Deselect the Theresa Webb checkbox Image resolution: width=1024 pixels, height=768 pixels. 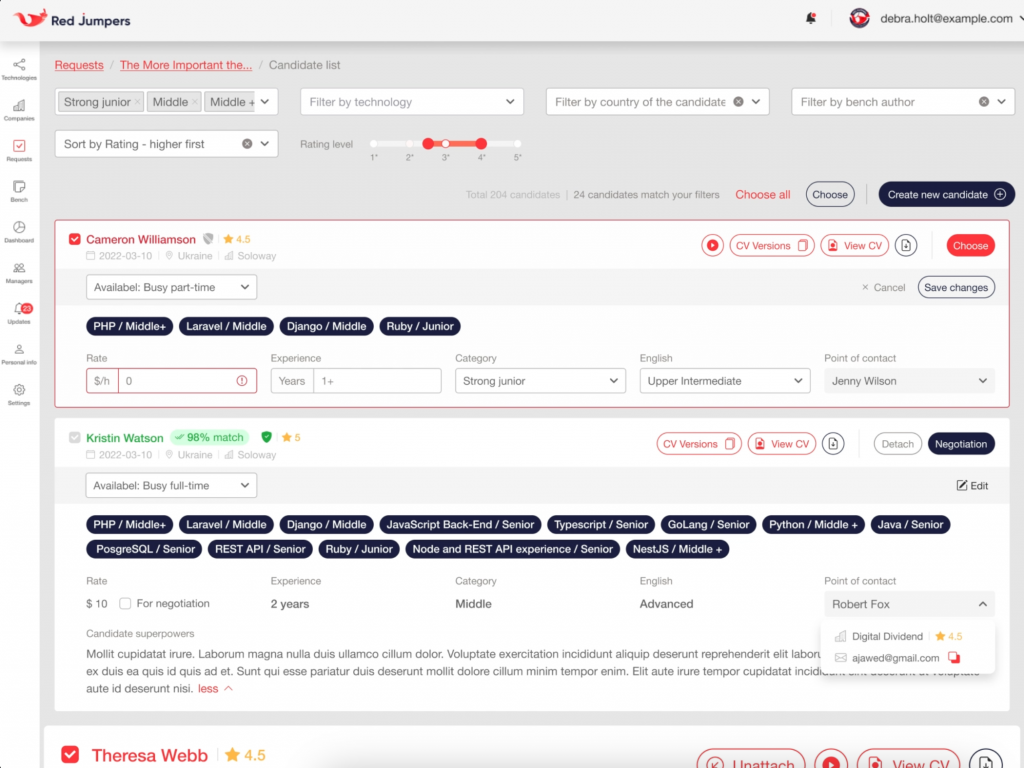(70, 755)
